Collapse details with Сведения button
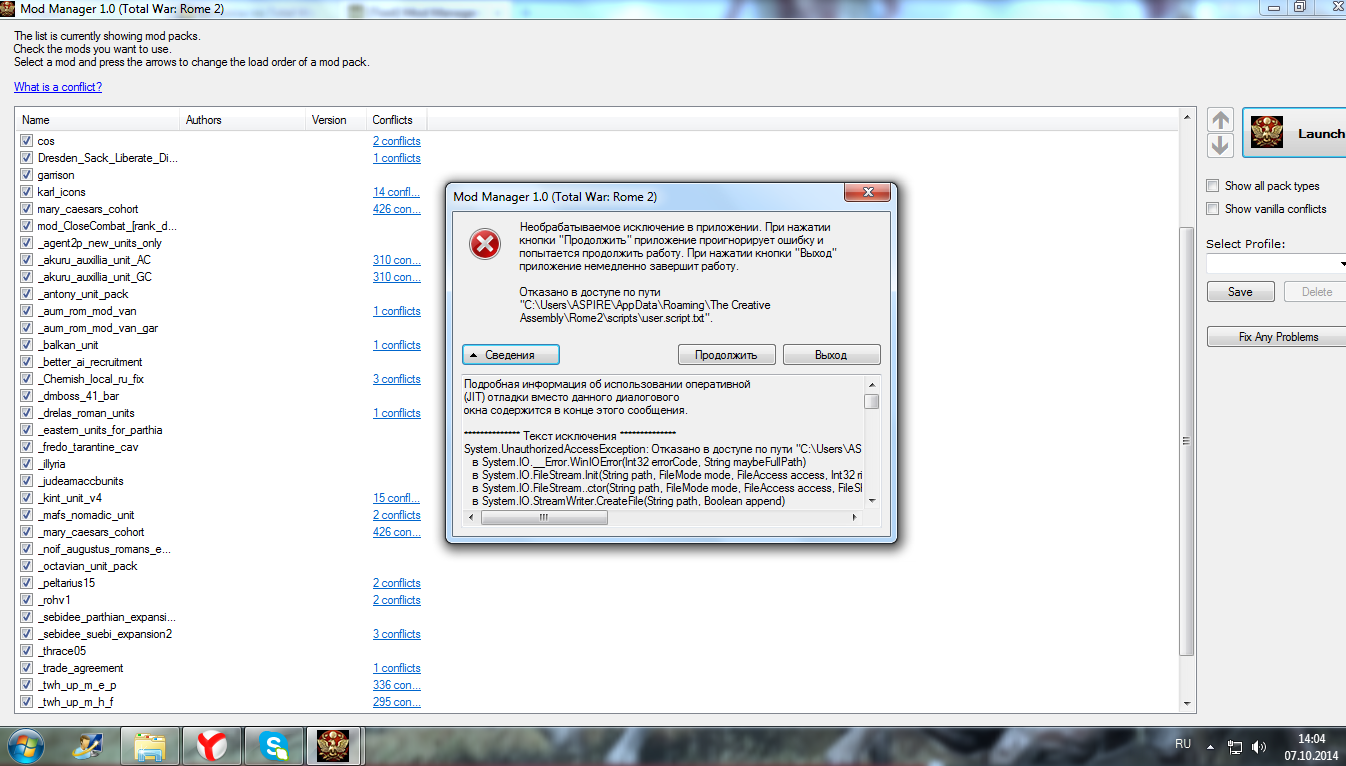1346x766 pixels. [511, 355]
